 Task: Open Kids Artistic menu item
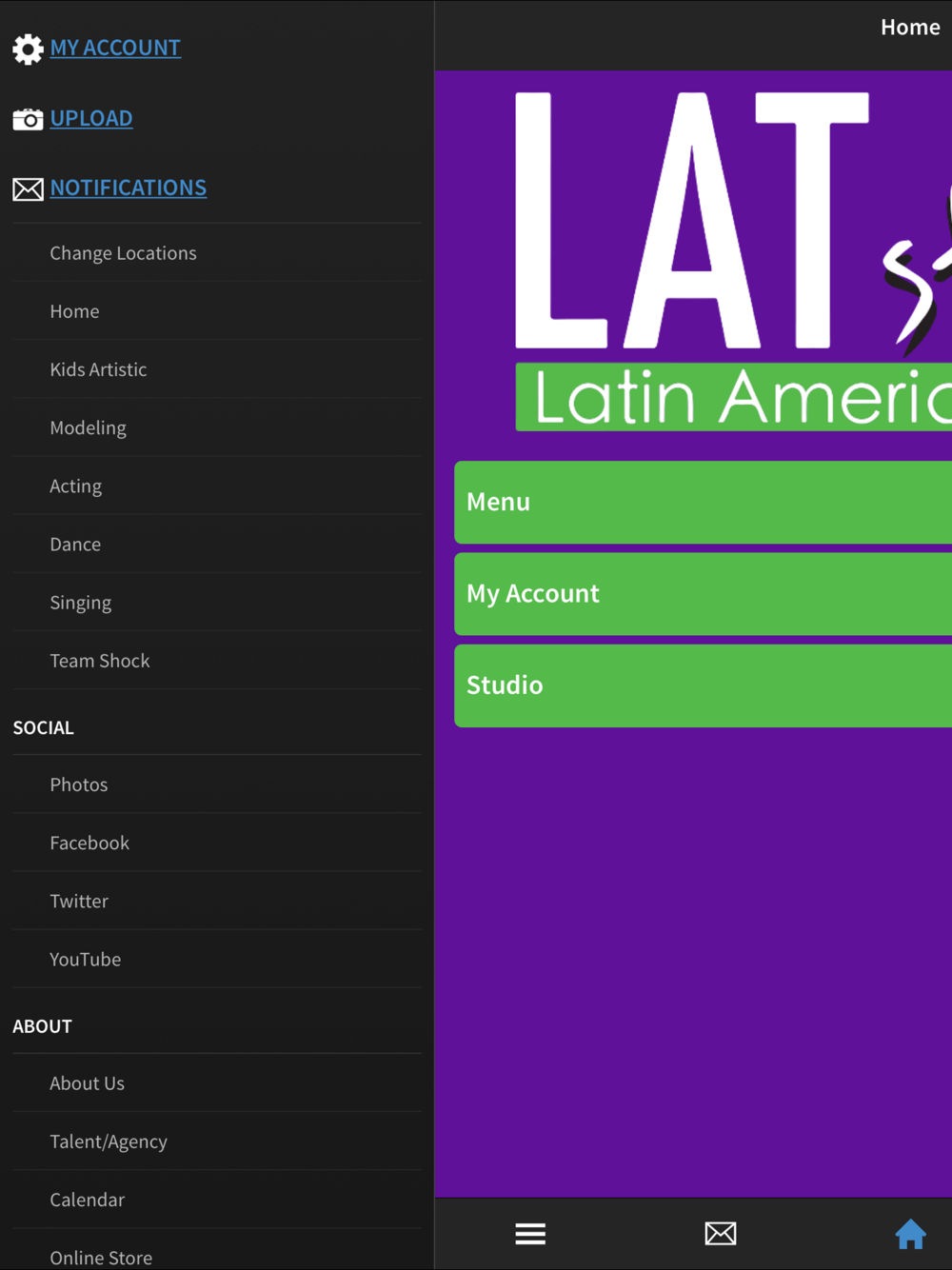click(217, 369)
